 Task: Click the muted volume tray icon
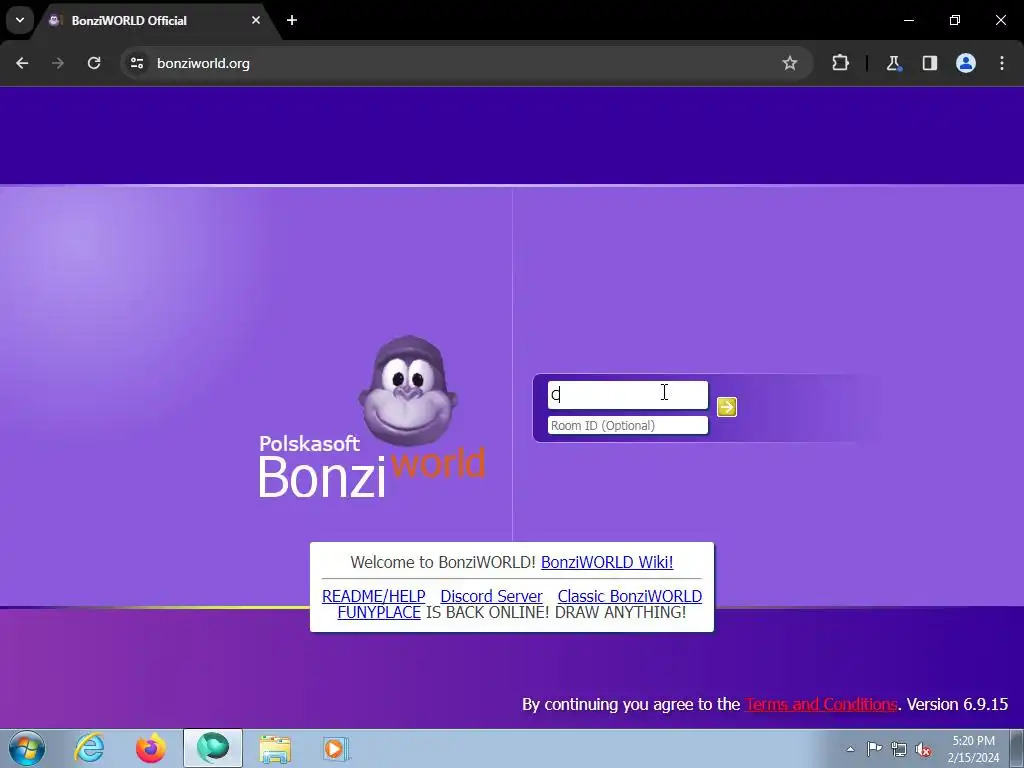pos(923,749)
